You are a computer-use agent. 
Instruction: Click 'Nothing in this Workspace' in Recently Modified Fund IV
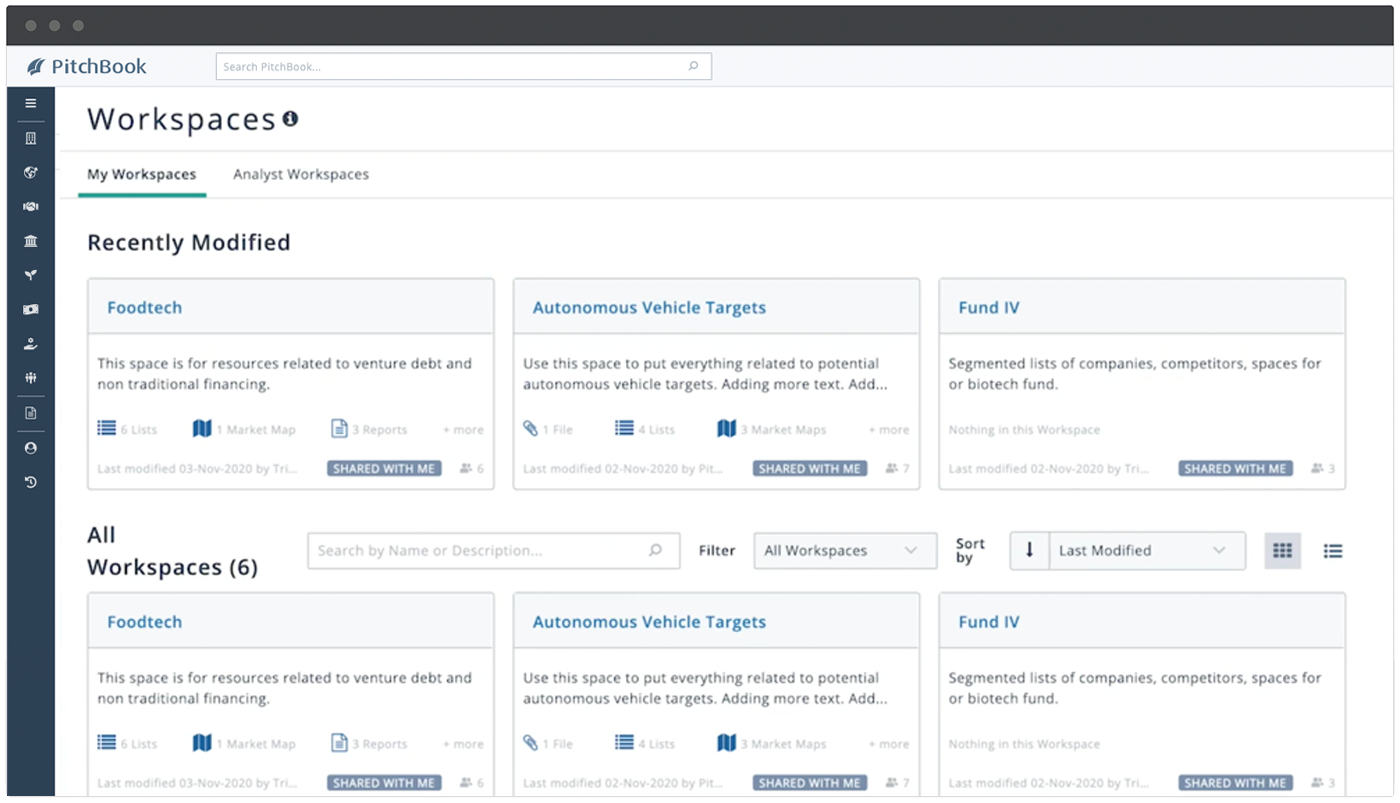click(x=1024, y=430)
